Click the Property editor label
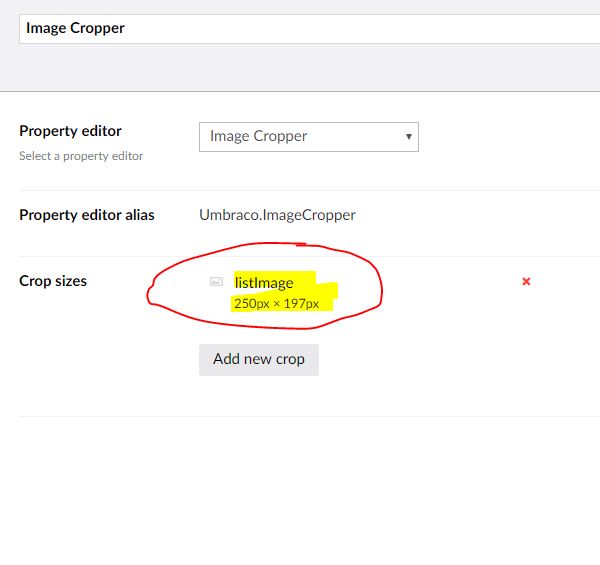Viewport: 600px width, 565px height. click(70, 131)
